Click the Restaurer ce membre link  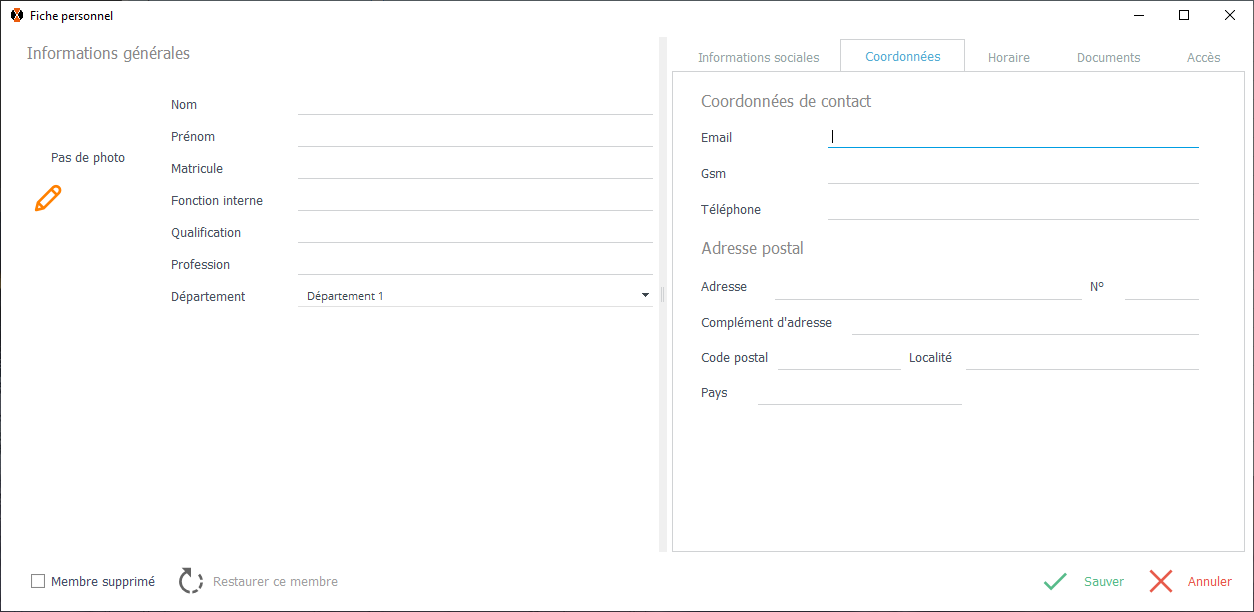275,581
